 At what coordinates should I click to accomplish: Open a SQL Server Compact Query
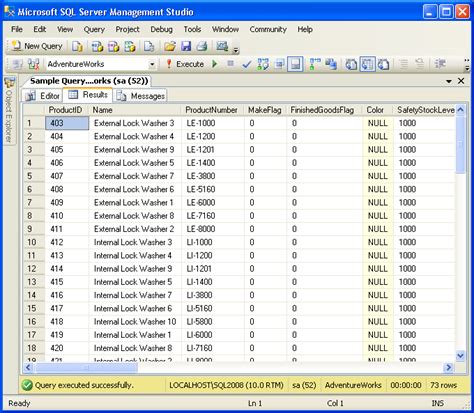149,47
